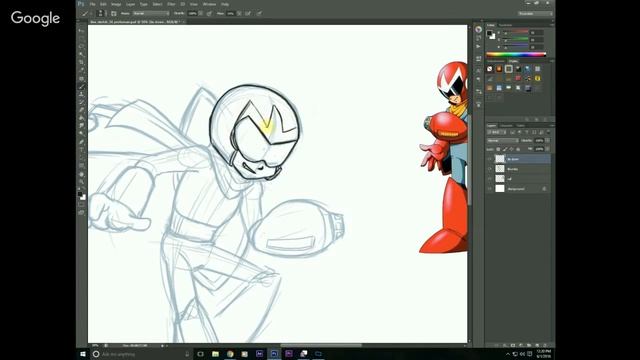Select the Eyedropper tool
640x360 pixels.
(x=82, y=70)
